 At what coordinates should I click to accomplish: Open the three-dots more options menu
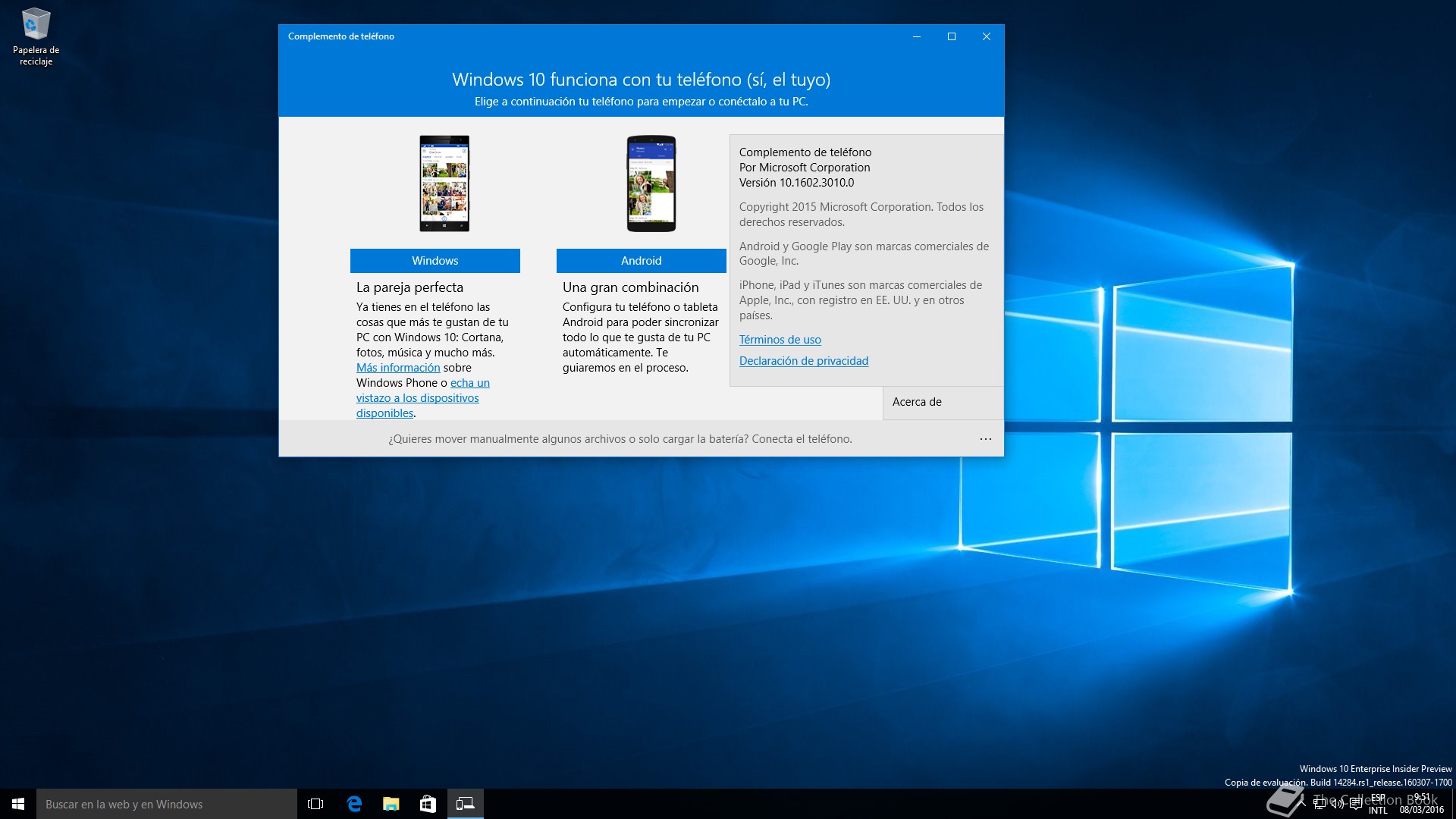(986, 439)
